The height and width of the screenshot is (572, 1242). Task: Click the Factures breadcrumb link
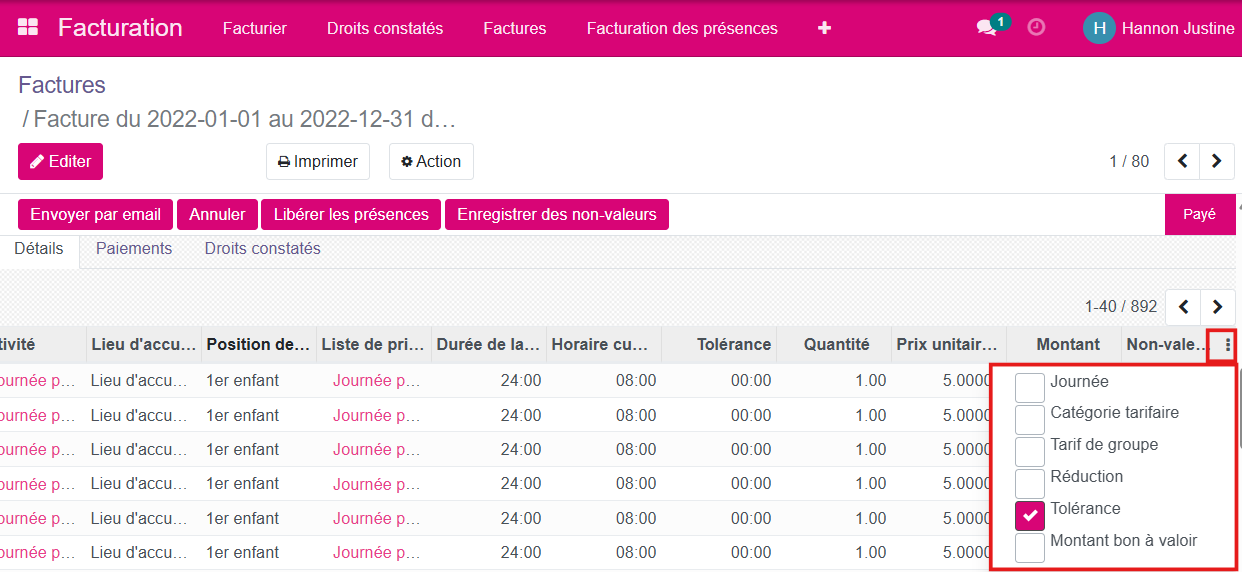tap(62, 85)
